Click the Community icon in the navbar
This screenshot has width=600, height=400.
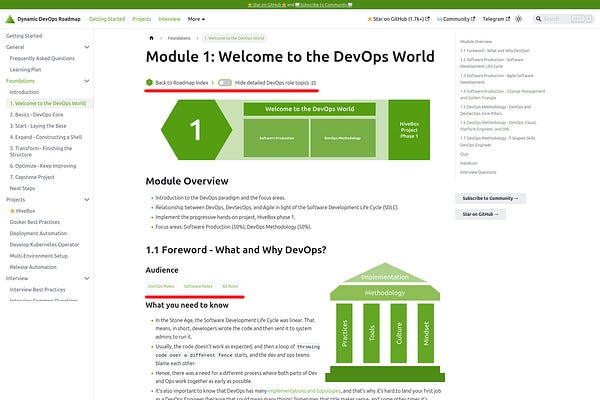click(439, 19)
